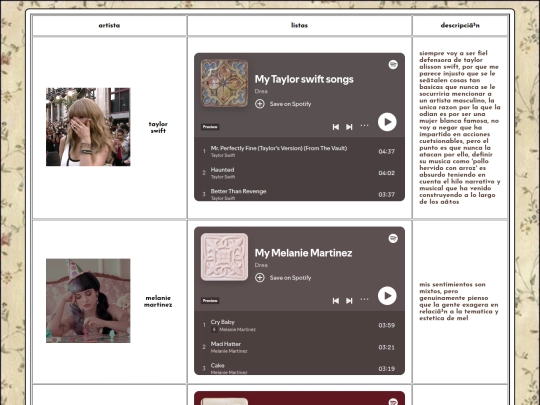Screen dimensions: 540x405
Task: Open My Taylor swift songs playlist title
Action: click(x=304, y=79)
